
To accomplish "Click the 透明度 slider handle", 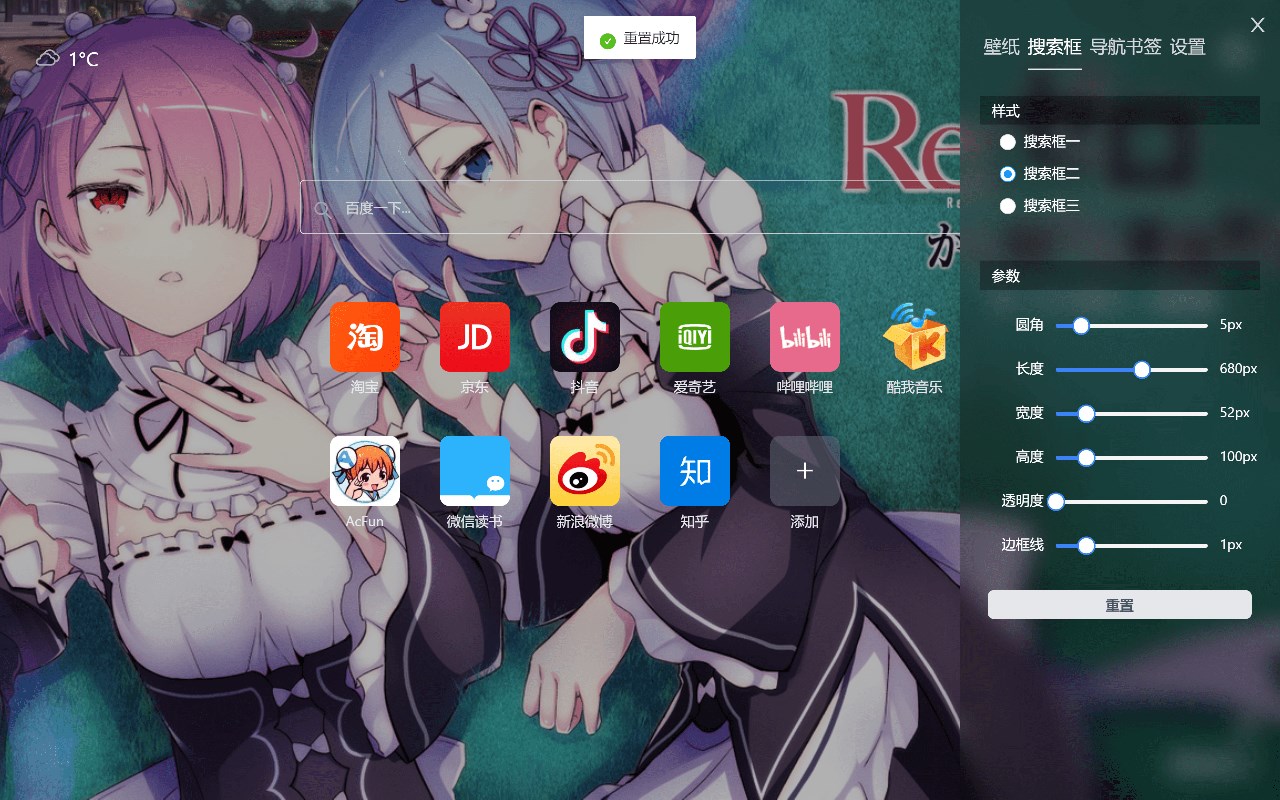I will [1056, 501].
